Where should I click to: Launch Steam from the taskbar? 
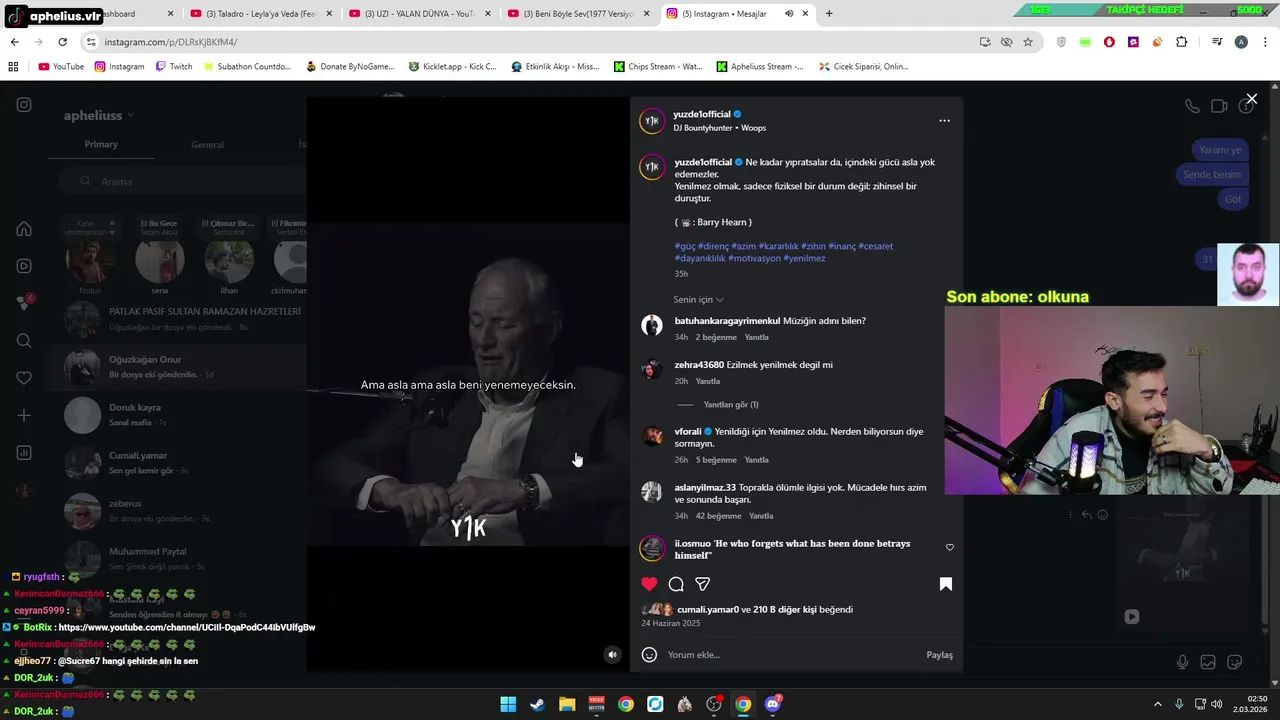pyautogui.click(x=537, y=704)
